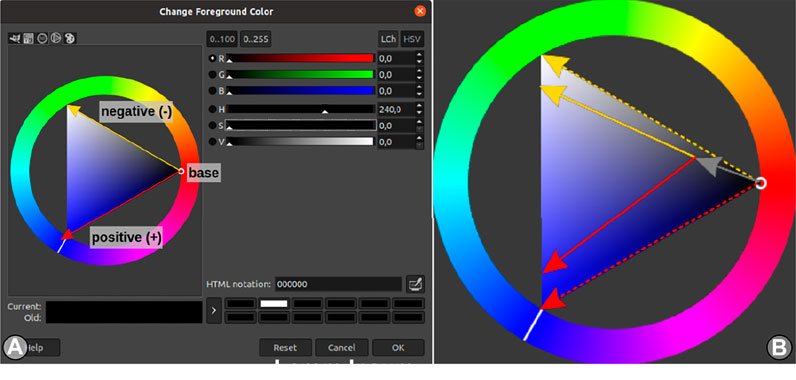The image size is (796, 380).
Task: Select the CMYK color selector icon
Action: coord(28,38)
